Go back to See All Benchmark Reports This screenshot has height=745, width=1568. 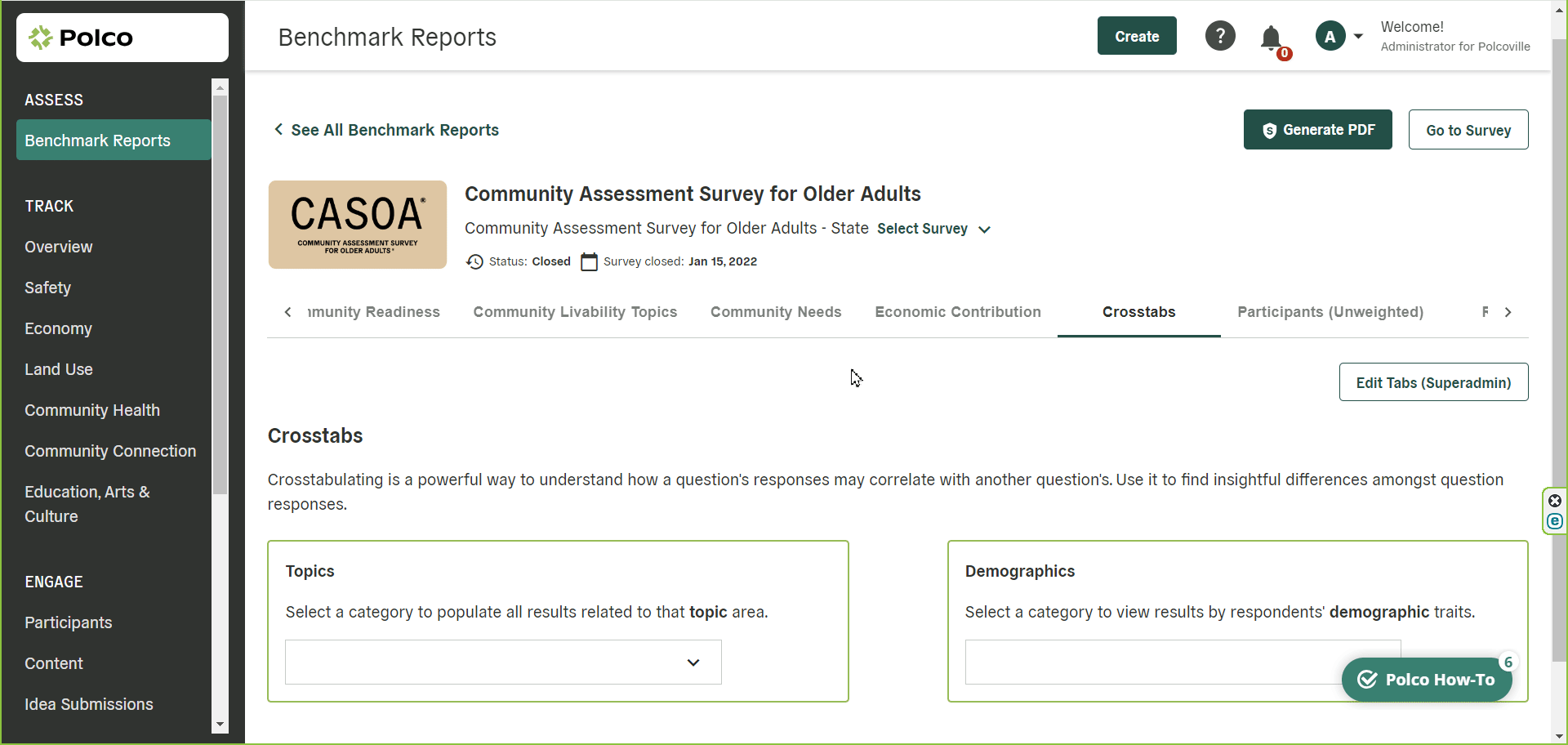(385, 130)
